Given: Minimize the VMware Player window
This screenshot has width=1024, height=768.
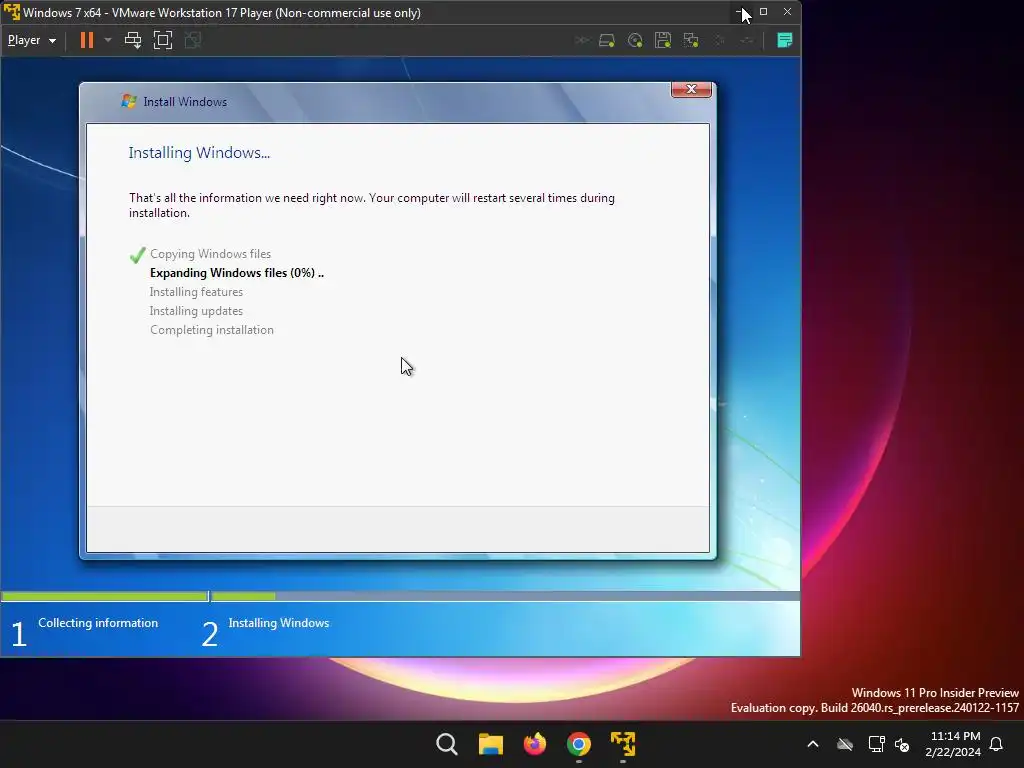Looking at the screenshot, I should [x=739, y=12].
